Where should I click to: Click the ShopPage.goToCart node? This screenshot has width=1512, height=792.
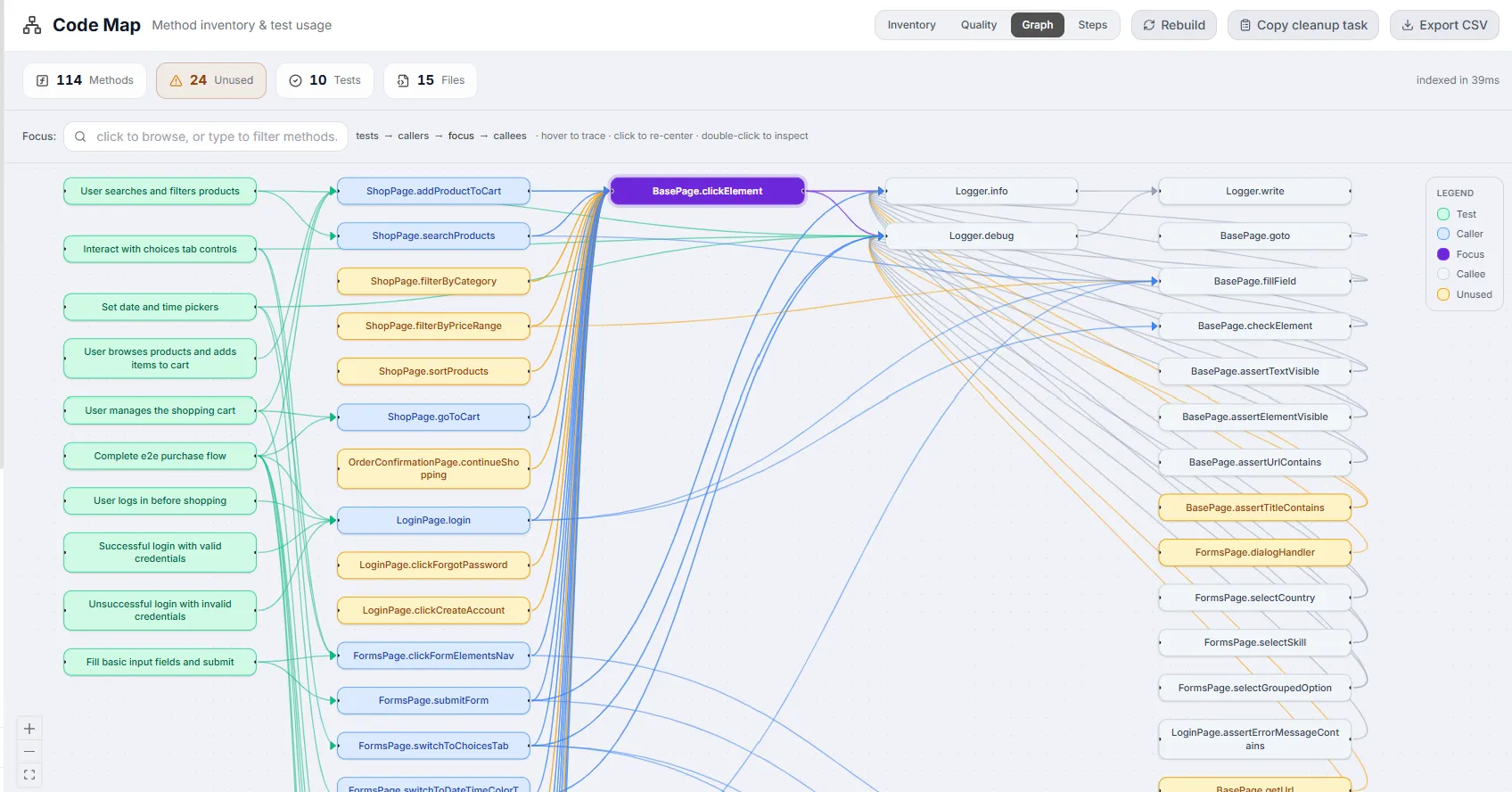pos(433,417)
